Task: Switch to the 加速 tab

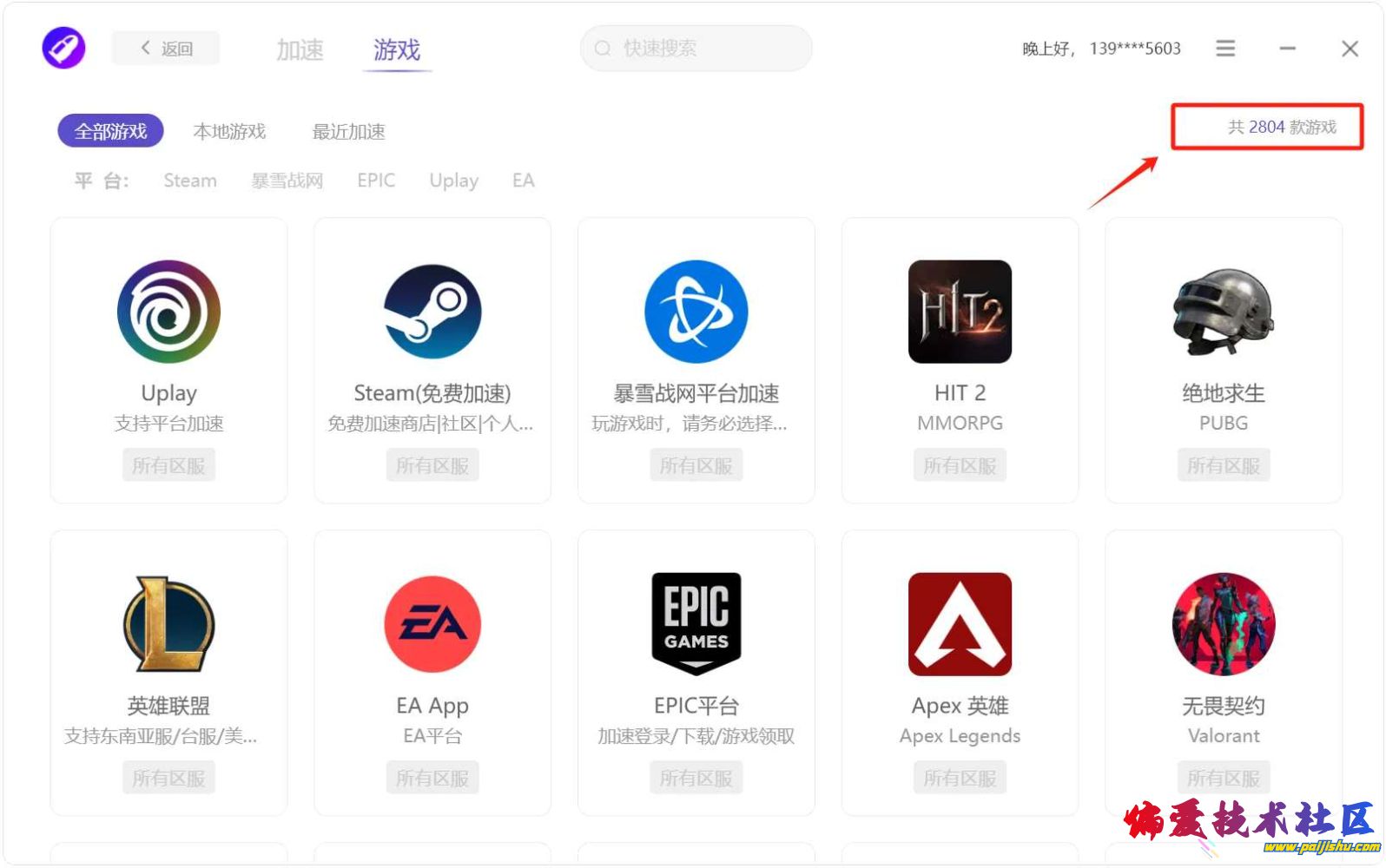Action: (300, 50)
